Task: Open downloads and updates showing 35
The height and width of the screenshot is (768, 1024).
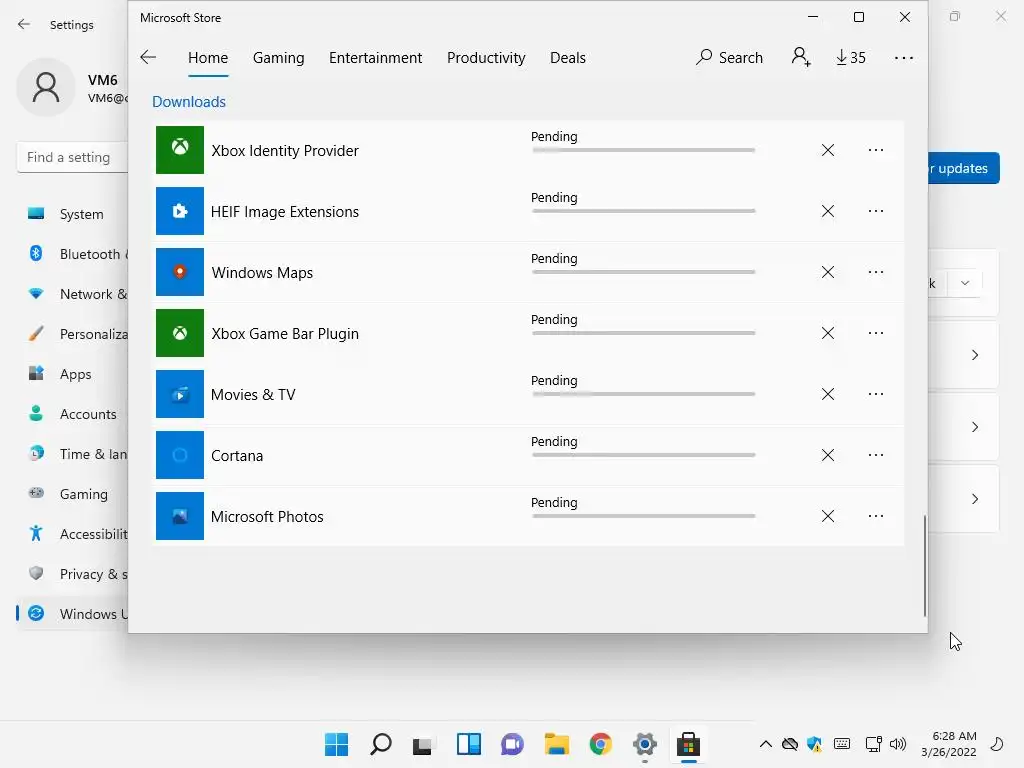Action: point(851,58)
